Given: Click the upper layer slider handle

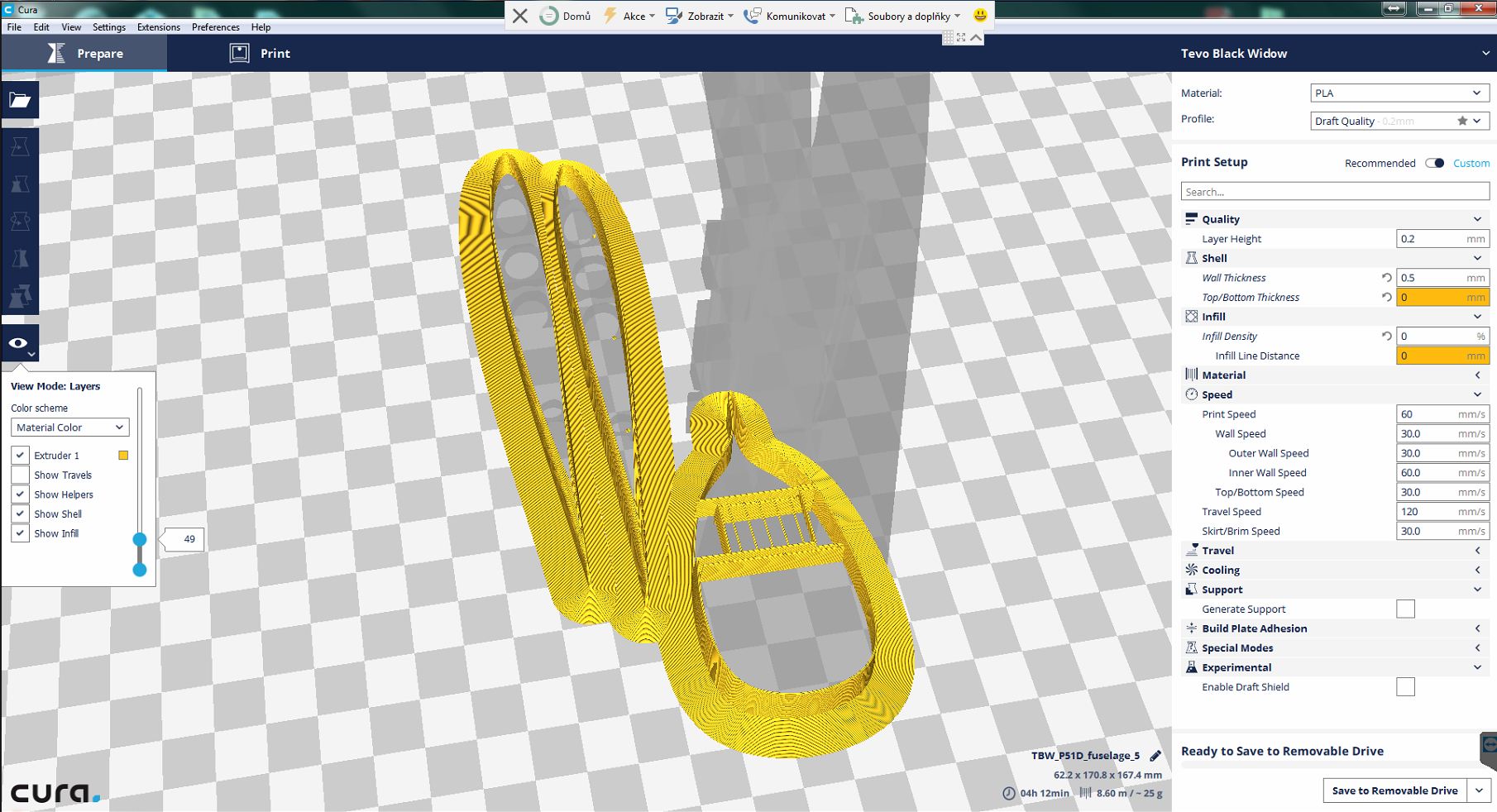Looking at the screenshot, I should tap(140, 539).
